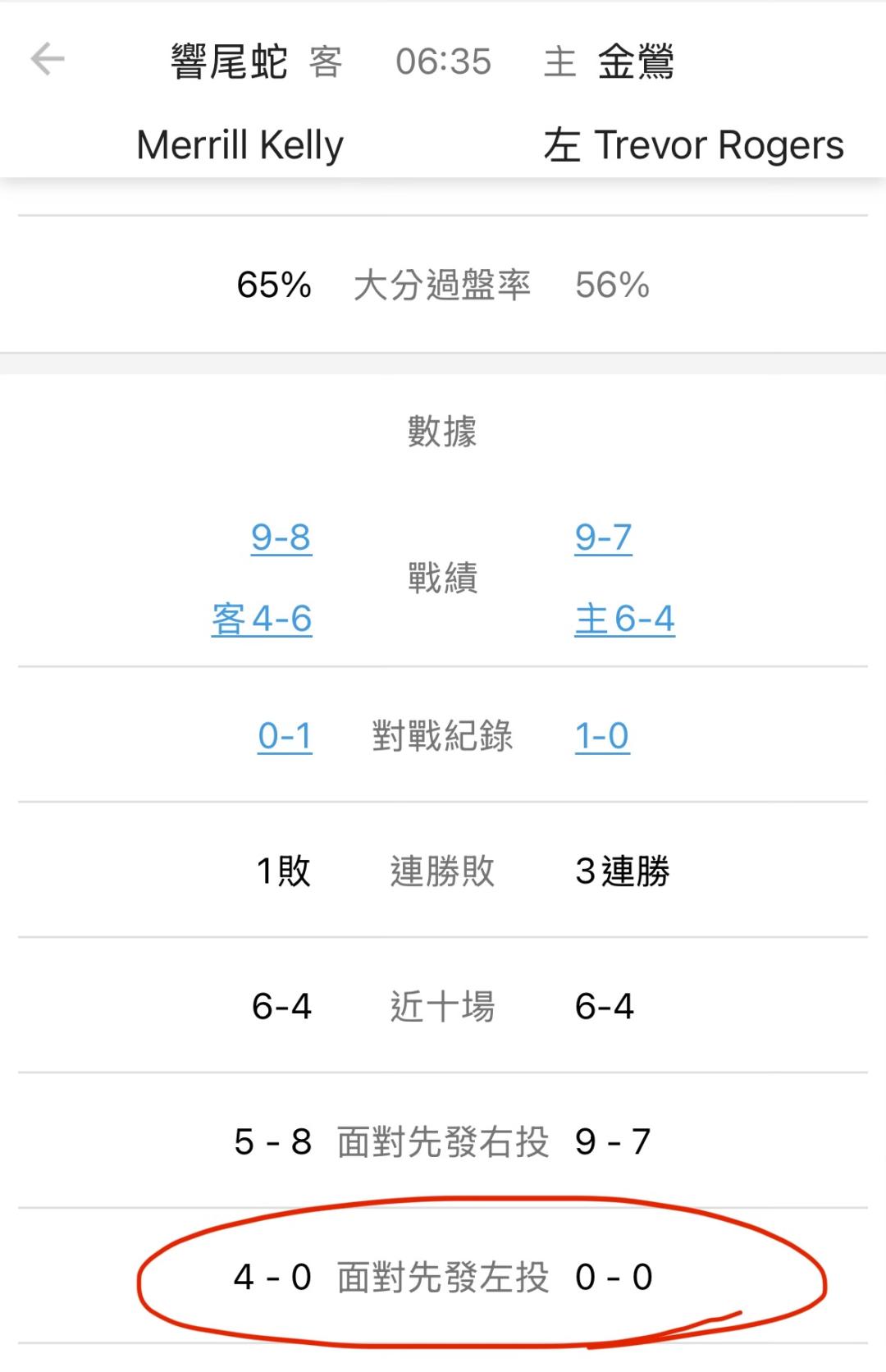Screen dimensions: 886x1372
Task: Open the 響尾蛇 away team name
Action: (x=229, y=62)
